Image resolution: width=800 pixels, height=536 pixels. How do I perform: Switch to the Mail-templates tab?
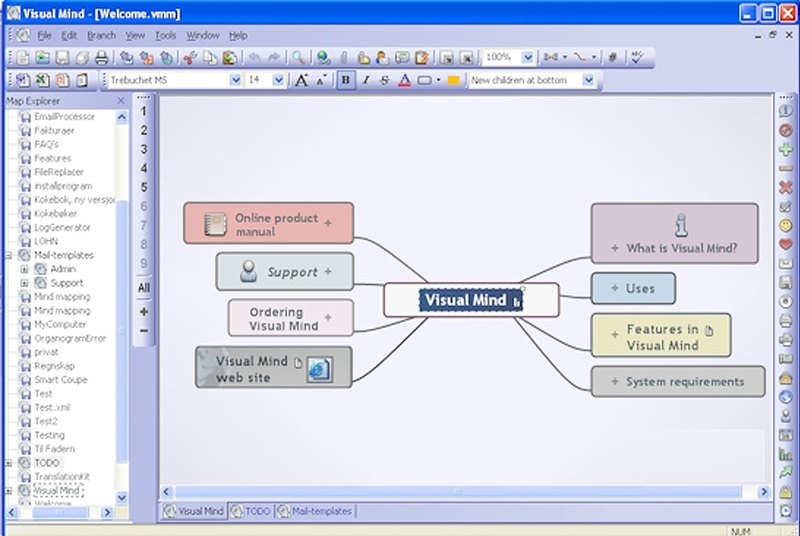click(x=315, y=511)
